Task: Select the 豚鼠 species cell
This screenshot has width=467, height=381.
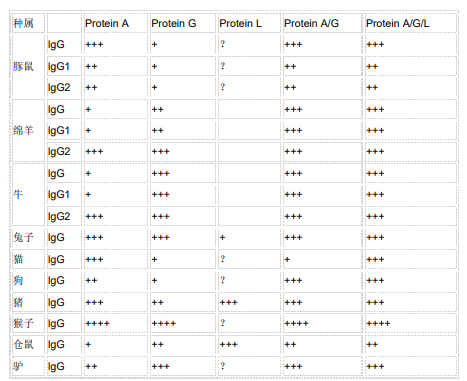Action: 28,66
